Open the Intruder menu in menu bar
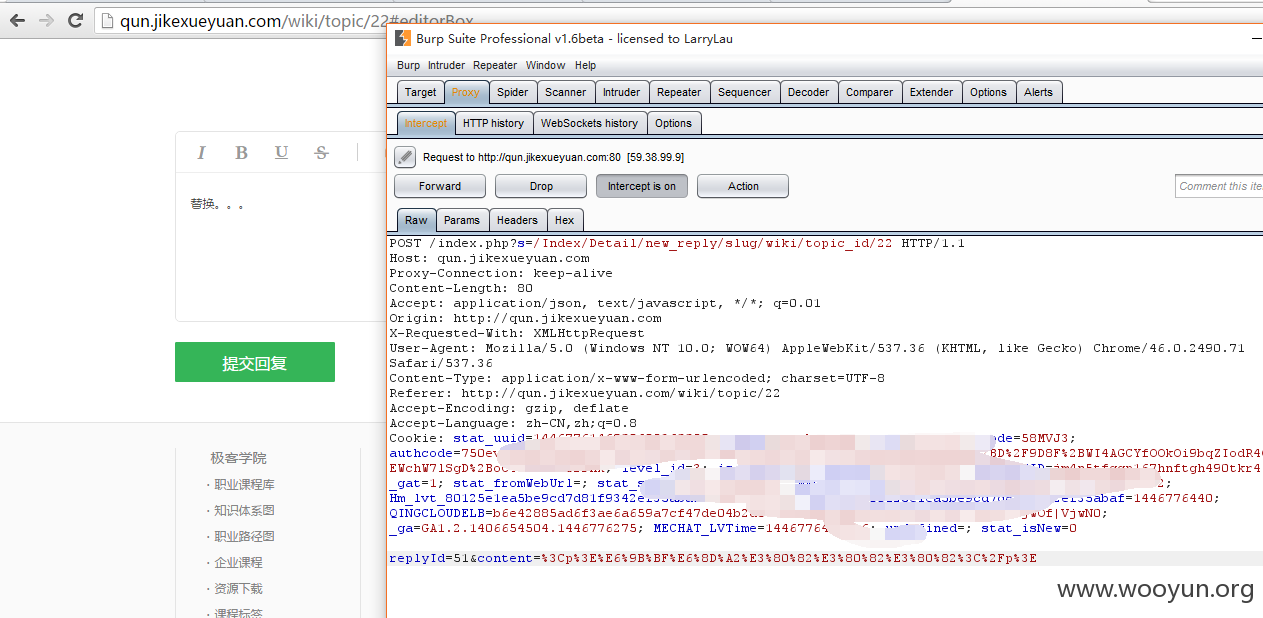This screenshot has height=618, width=1263. click(x=446, y=65)
